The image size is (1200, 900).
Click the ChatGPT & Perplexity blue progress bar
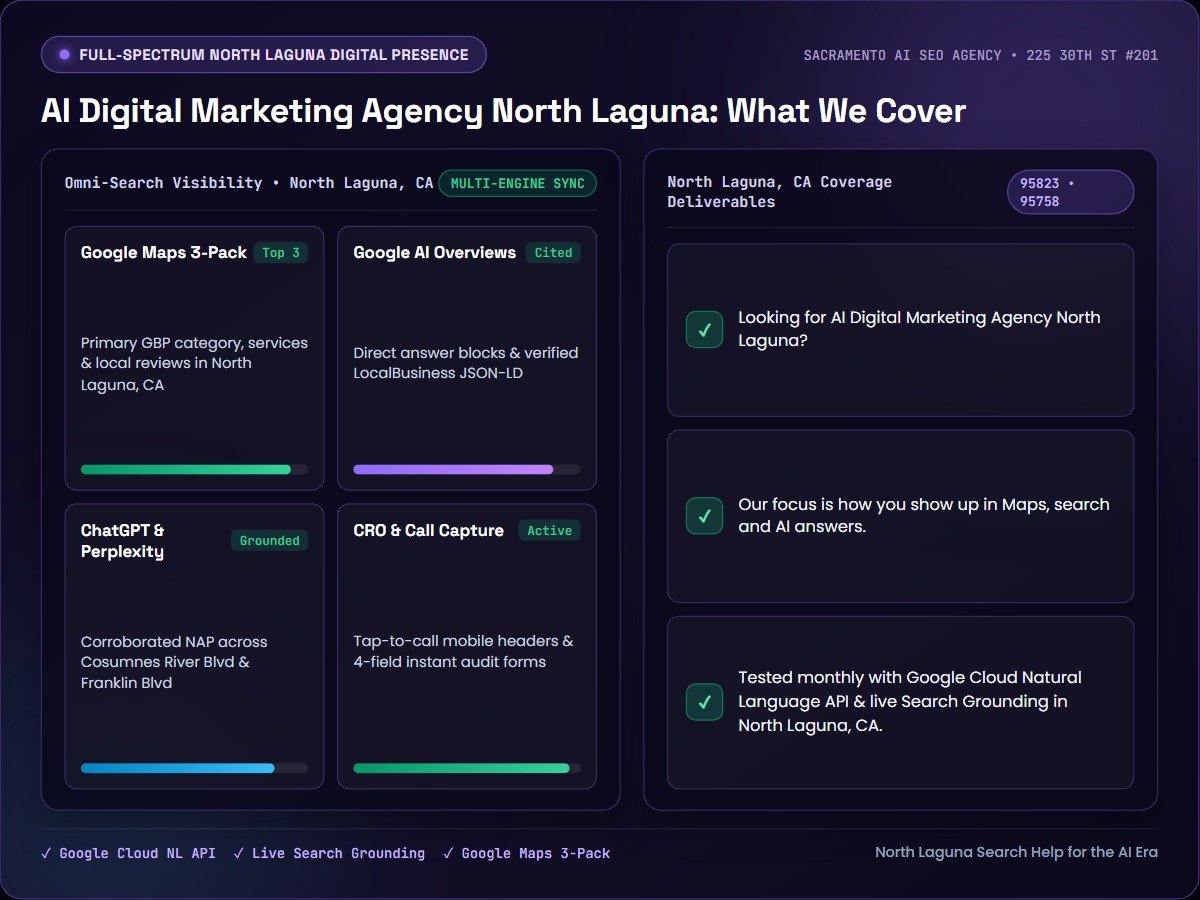click(194, 768)
